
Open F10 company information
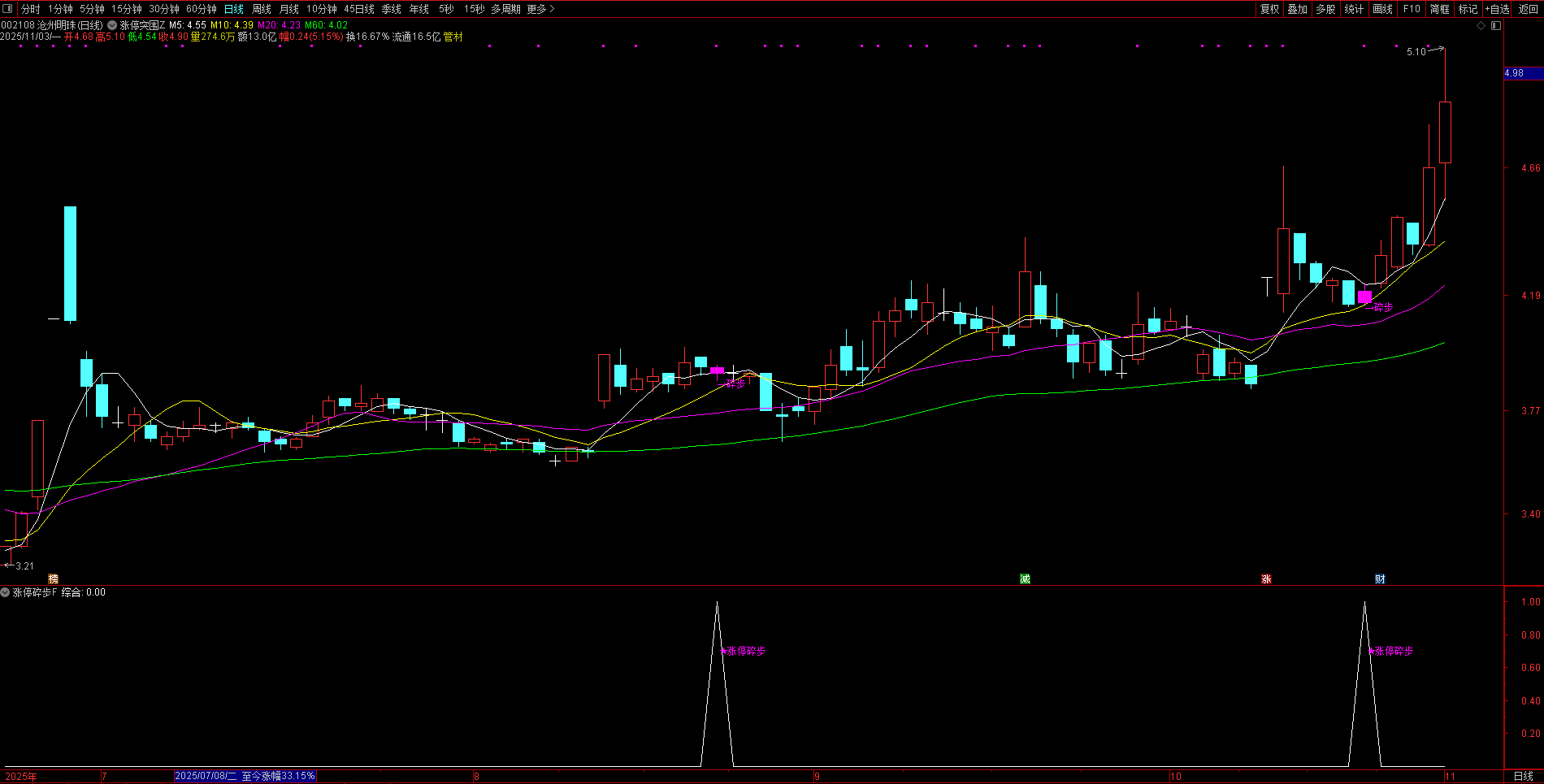pyautogui.click(x=1412, y=9)
